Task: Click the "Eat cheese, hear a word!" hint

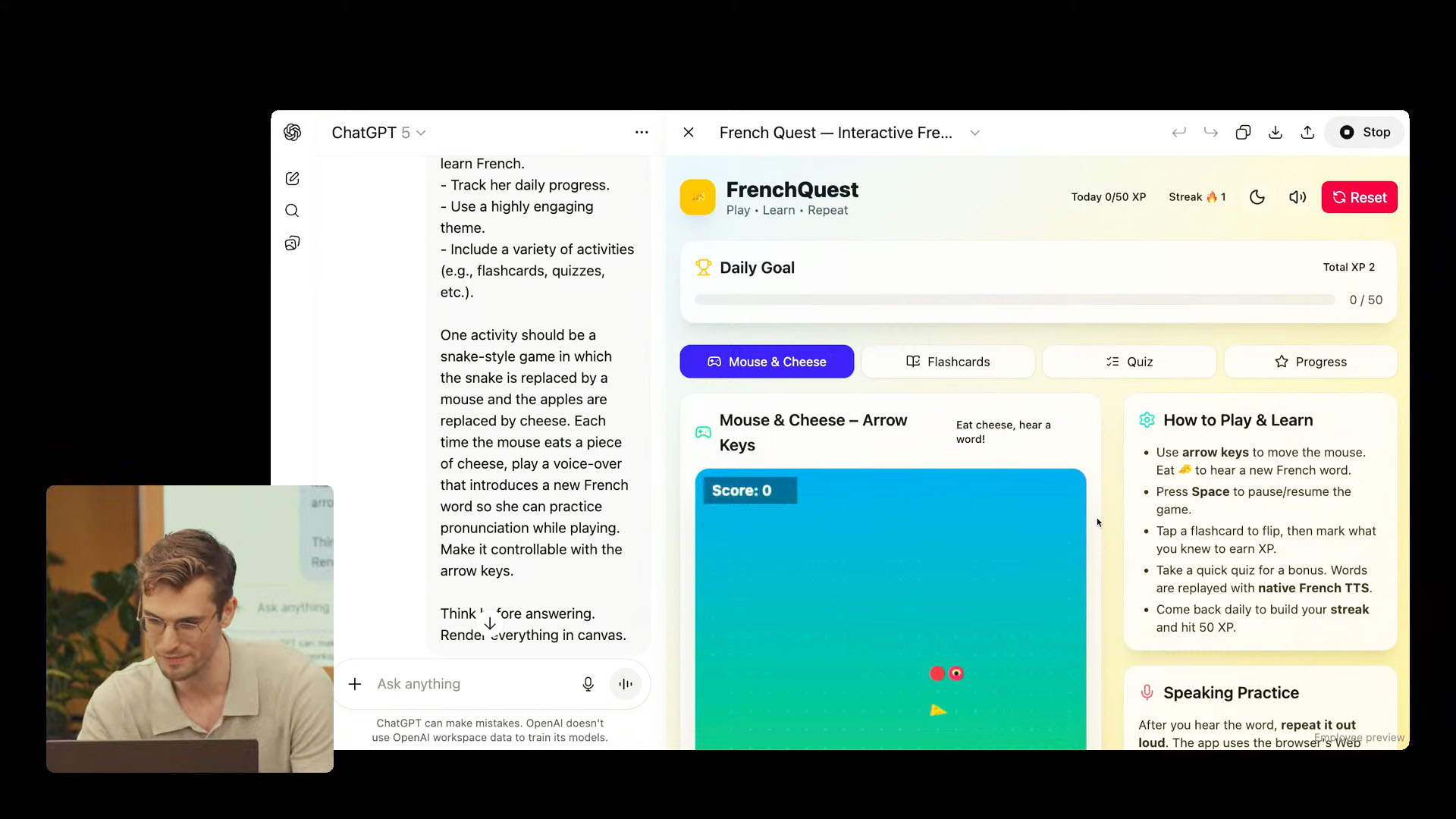Action: click(x=1003, y=432)
